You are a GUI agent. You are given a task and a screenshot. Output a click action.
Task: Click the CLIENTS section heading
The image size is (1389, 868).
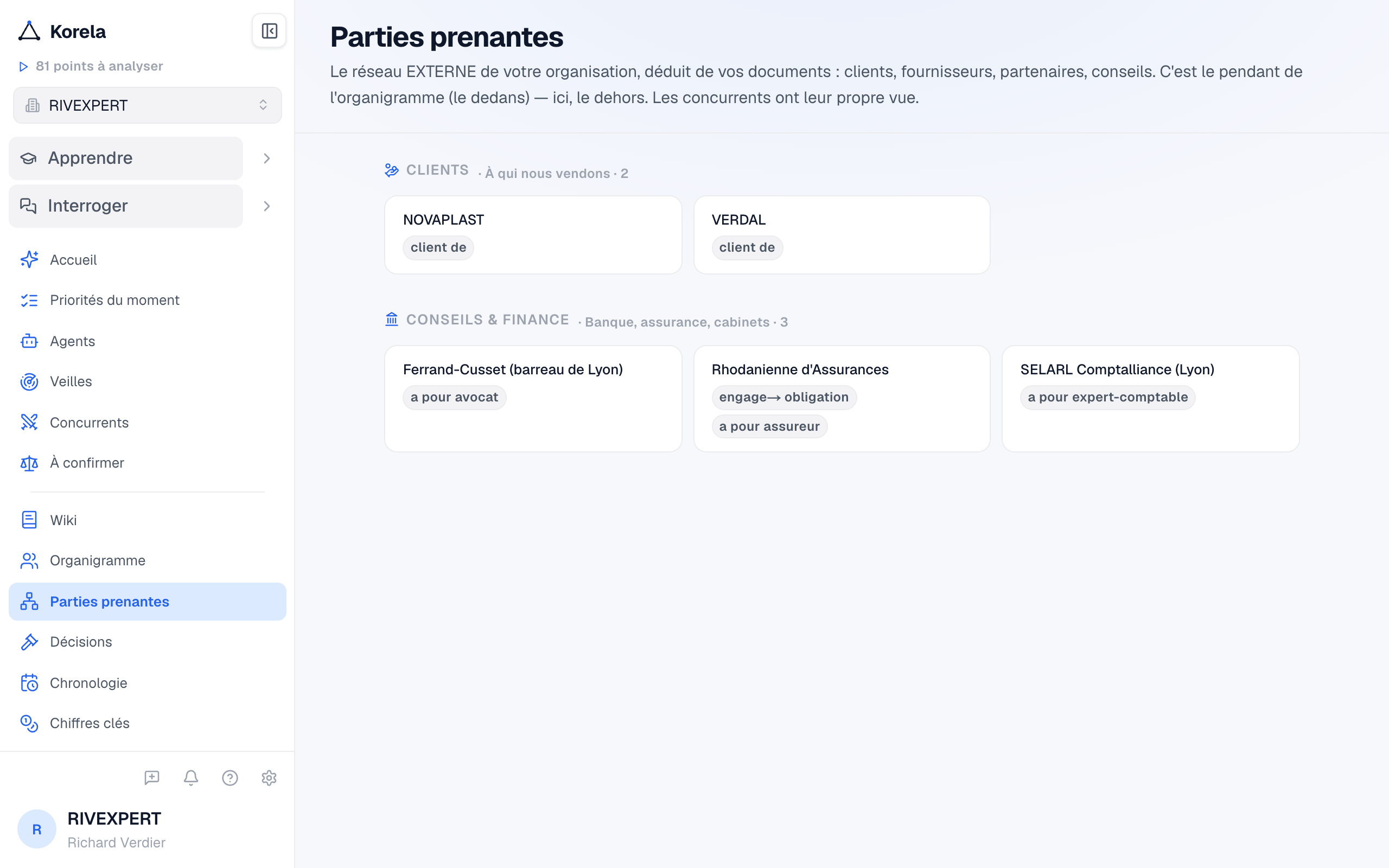point(437,170)
